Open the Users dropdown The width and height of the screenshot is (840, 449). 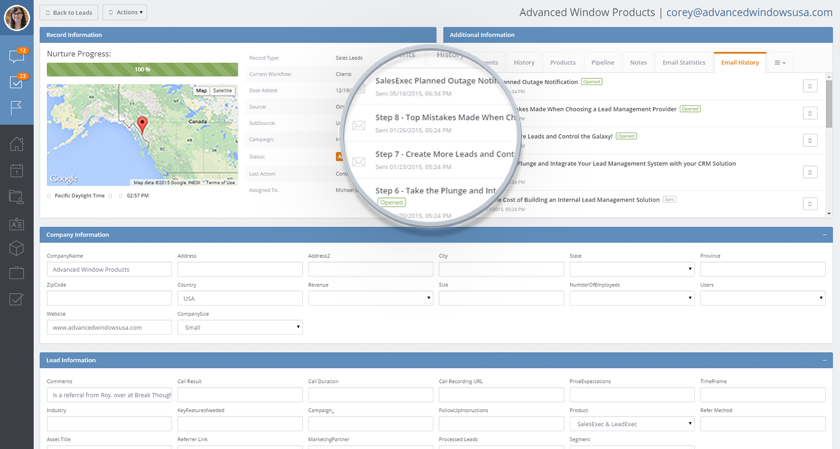tap(763, 298)
